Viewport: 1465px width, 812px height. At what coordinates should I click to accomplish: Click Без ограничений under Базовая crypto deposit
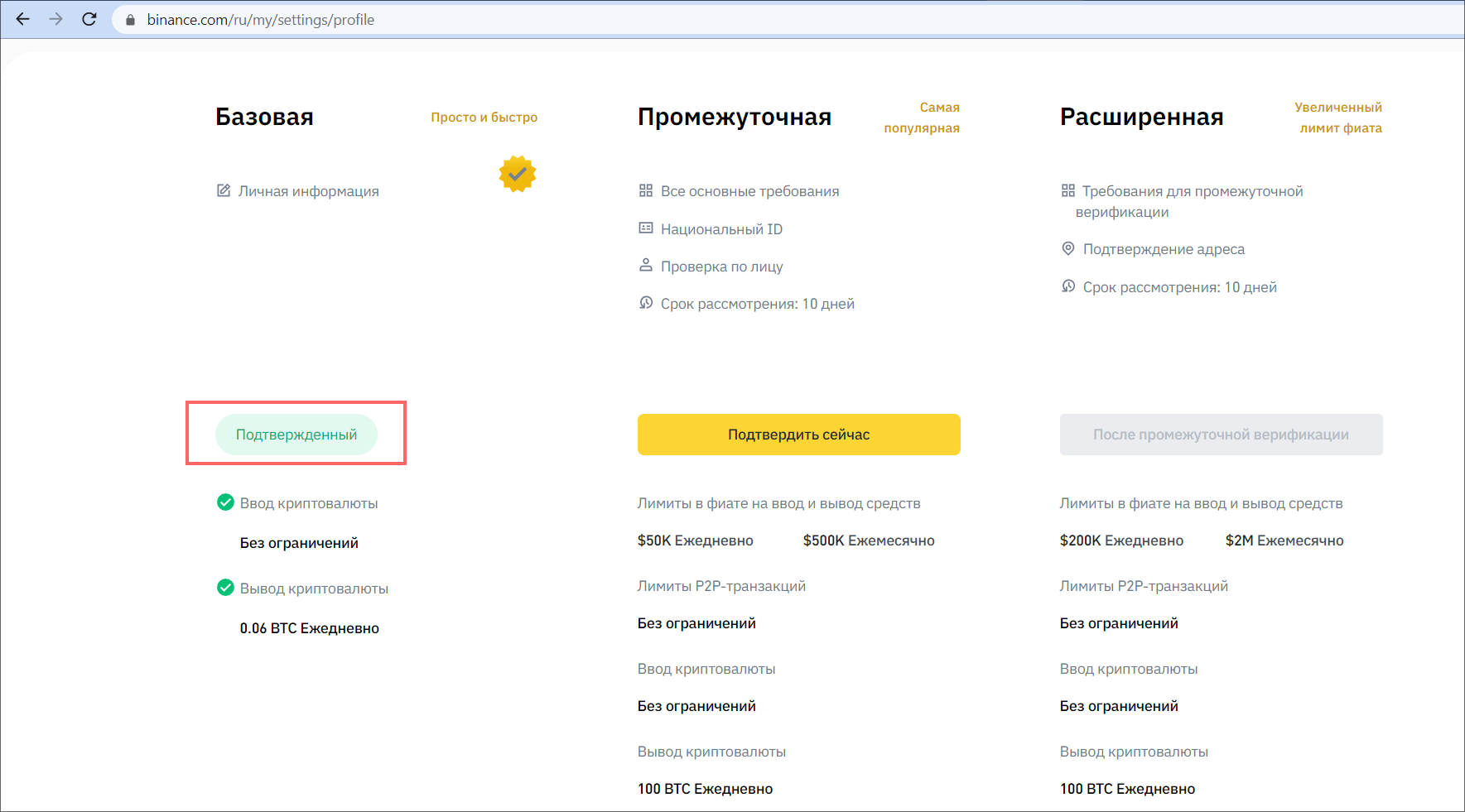pyautogui.click(x=299, y=543)
